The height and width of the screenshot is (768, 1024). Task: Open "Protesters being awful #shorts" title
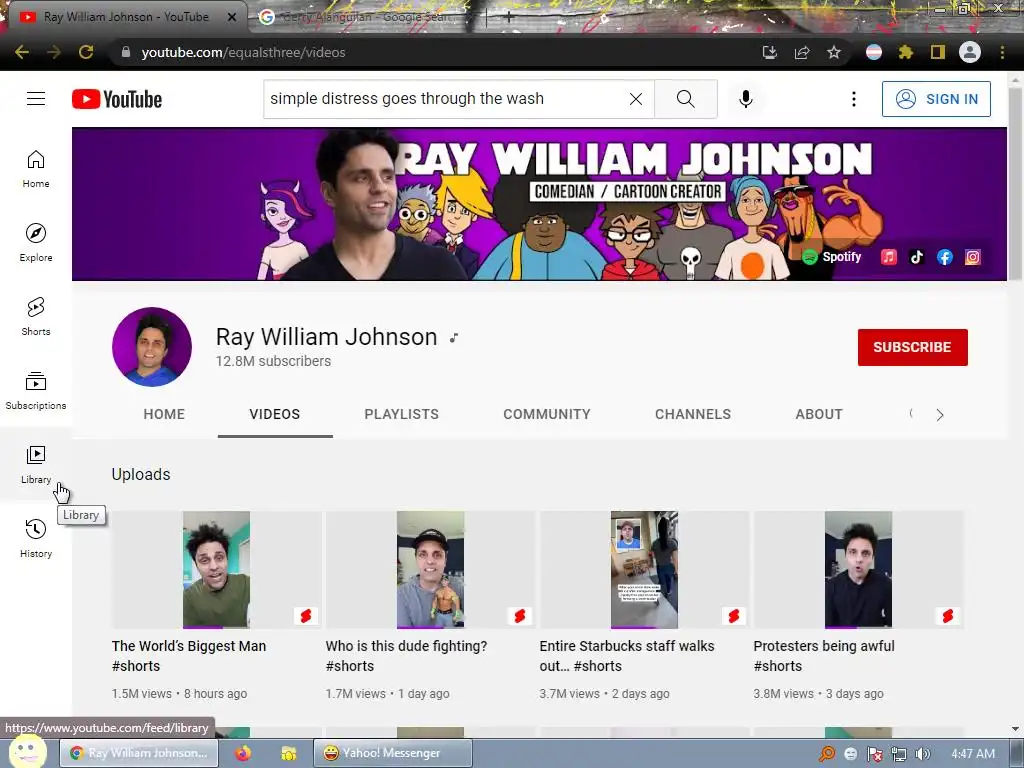pos(824,656)
